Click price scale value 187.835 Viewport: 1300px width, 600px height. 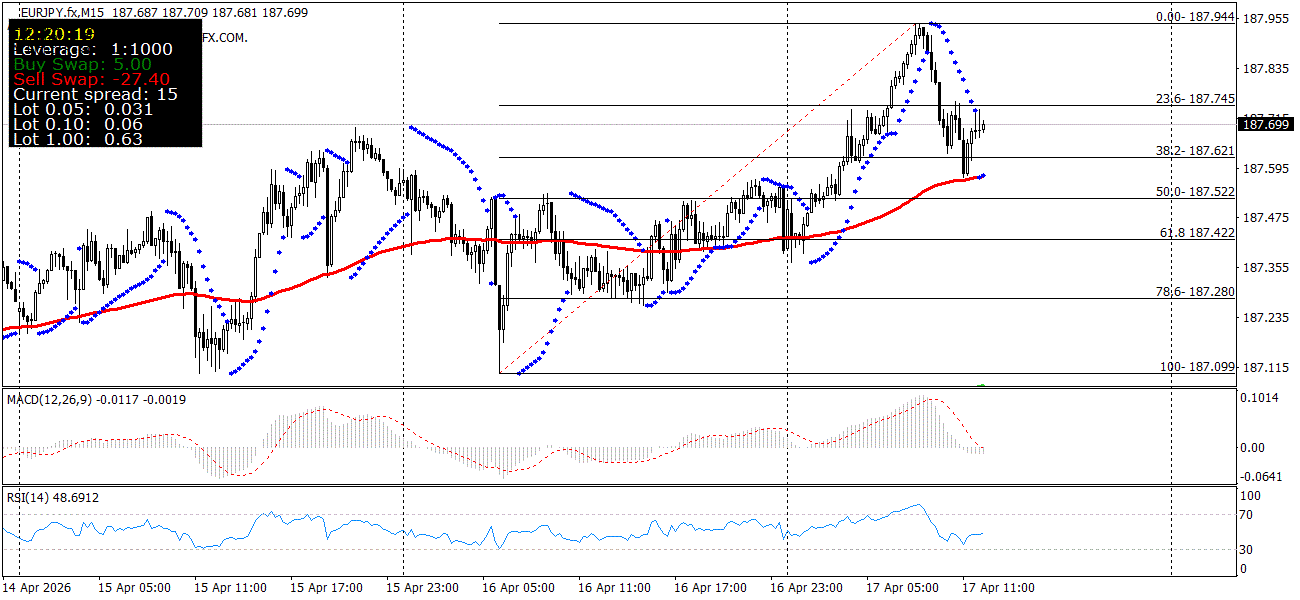click(x=1265, y=68)
